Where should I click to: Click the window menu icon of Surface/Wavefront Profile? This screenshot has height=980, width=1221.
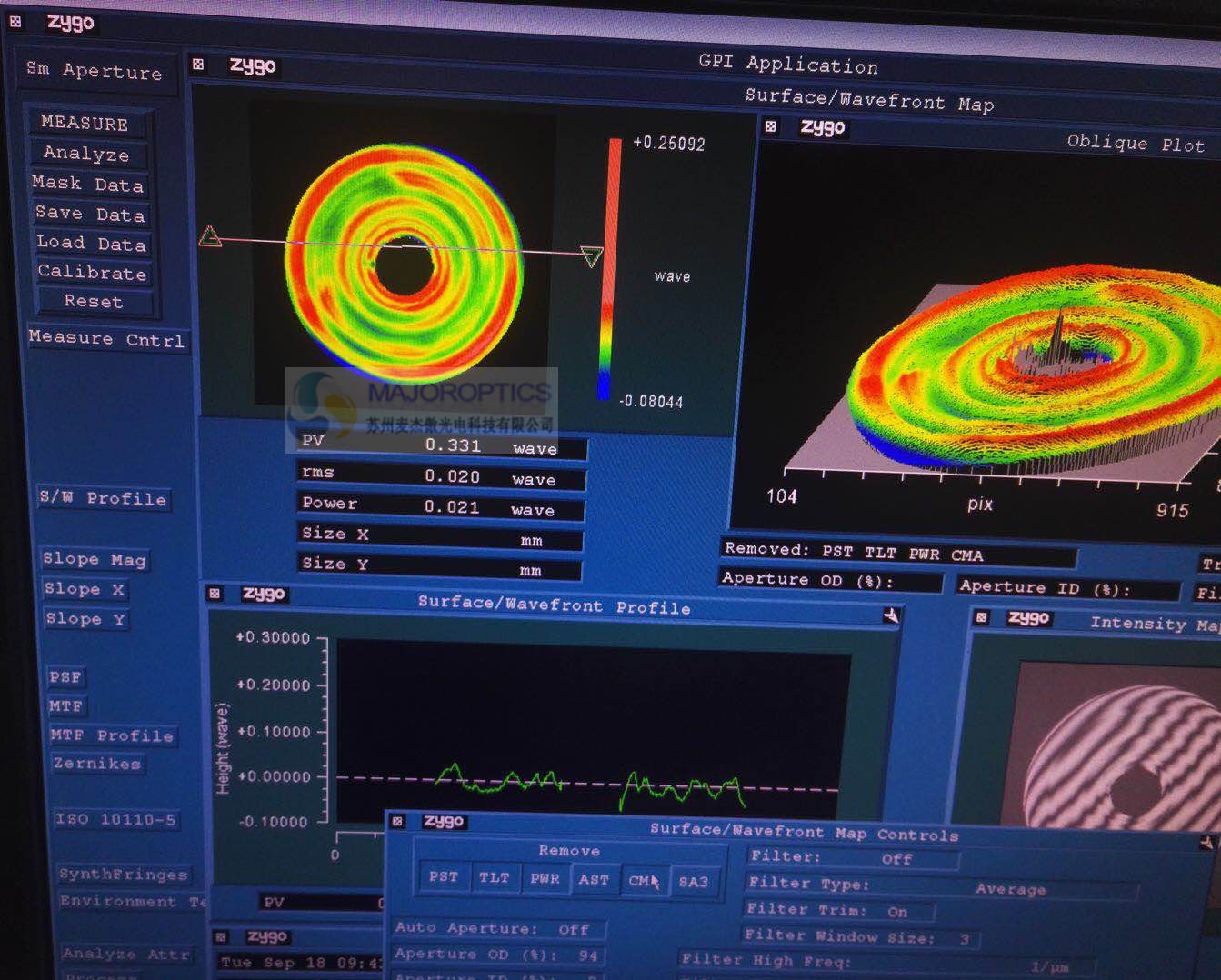click(x=215, y=593)
